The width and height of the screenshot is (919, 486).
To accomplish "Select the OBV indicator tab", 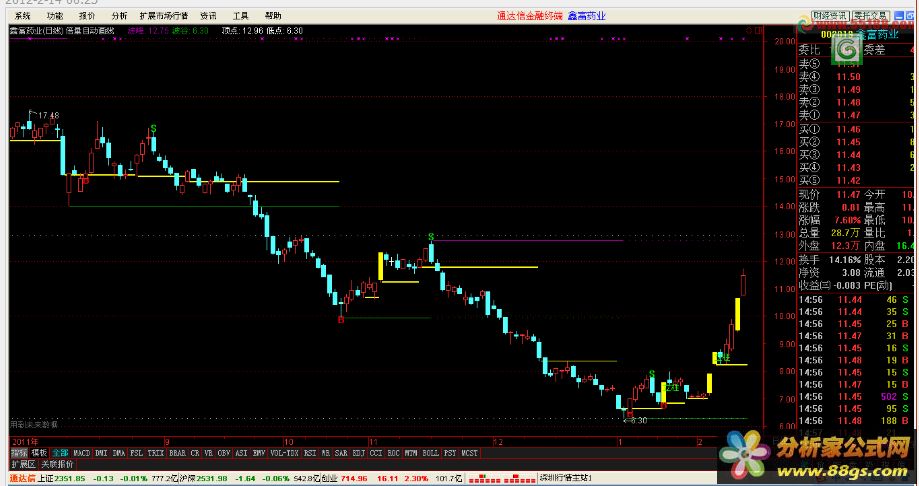I will pyautogui.click(x=224, y=453).
